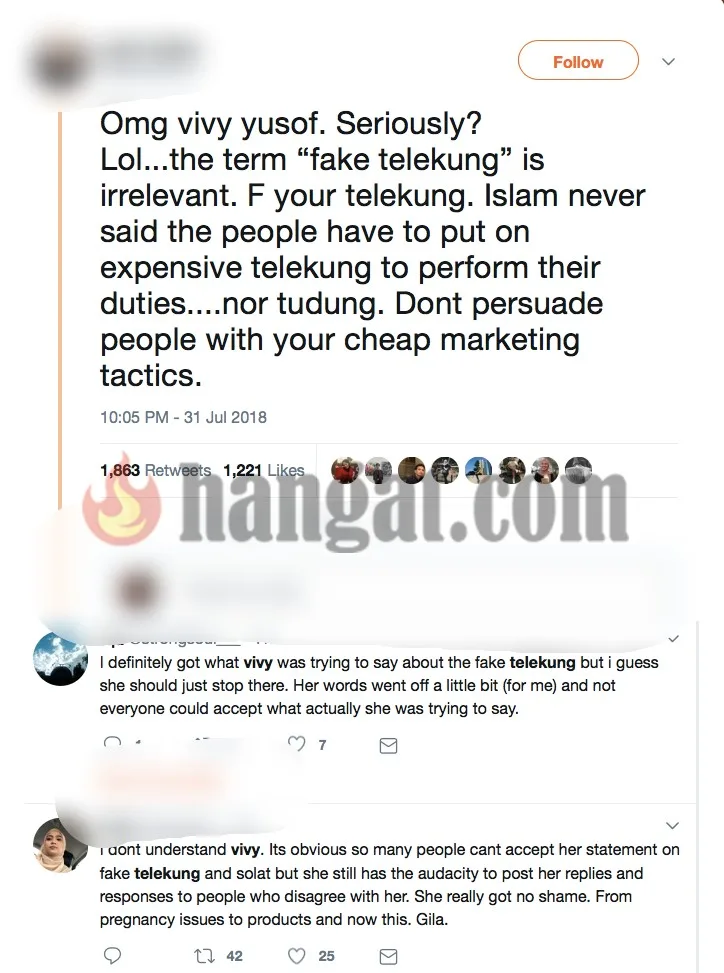Click the bold 'telekung' keyword in first reply

[542, 662]
